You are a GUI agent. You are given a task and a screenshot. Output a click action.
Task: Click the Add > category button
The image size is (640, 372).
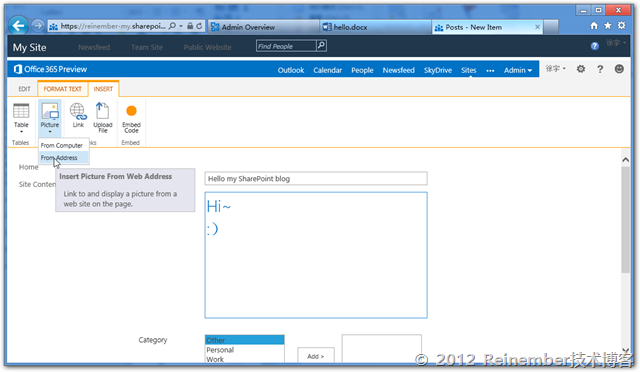(x=316, y=356)
